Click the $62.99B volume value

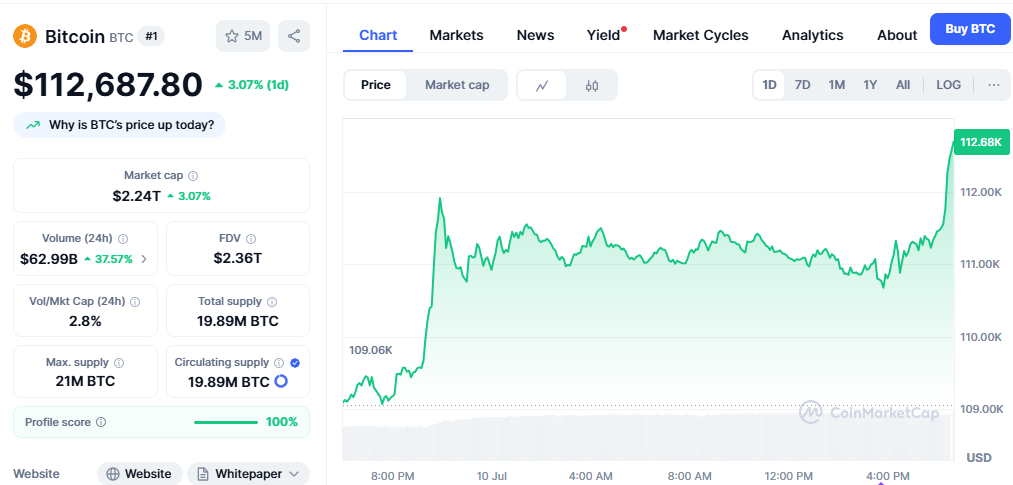49,259
